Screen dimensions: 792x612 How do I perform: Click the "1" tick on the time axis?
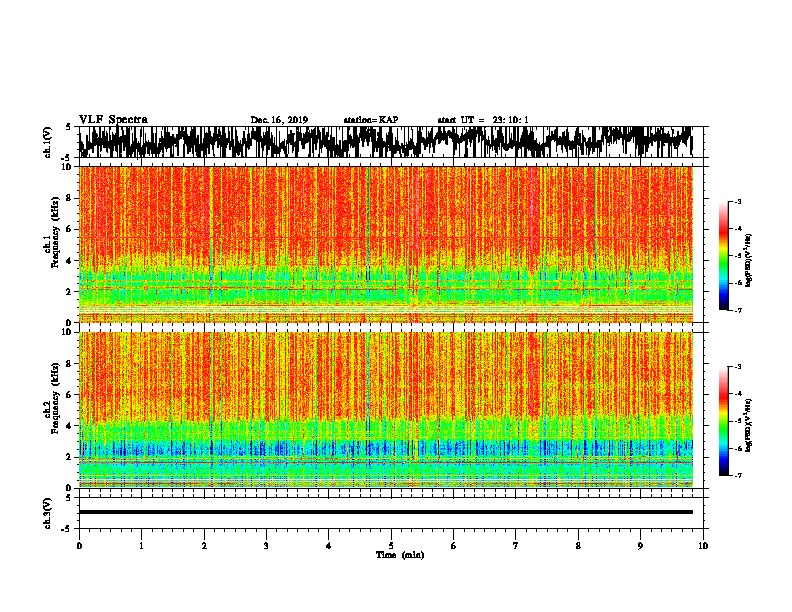pyautogui.click(x=141, y=546)
